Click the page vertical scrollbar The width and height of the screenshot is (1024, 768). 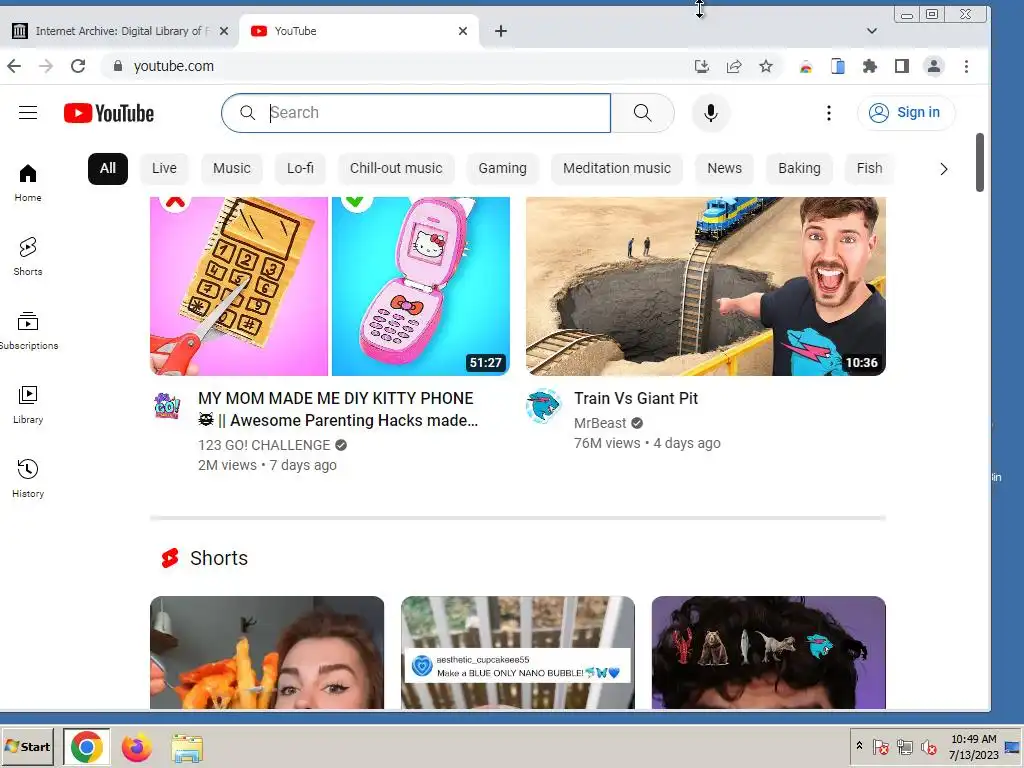(x=980, y=163)
